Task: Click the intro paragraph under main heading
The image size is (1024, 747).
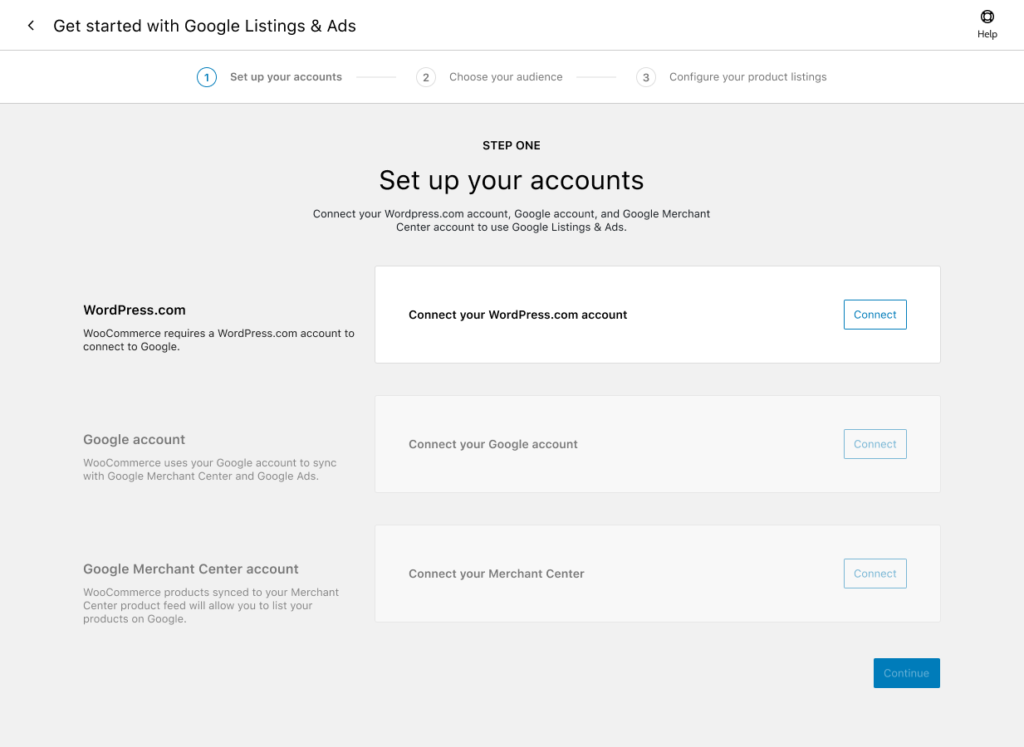Action: [x=511, y=220]
